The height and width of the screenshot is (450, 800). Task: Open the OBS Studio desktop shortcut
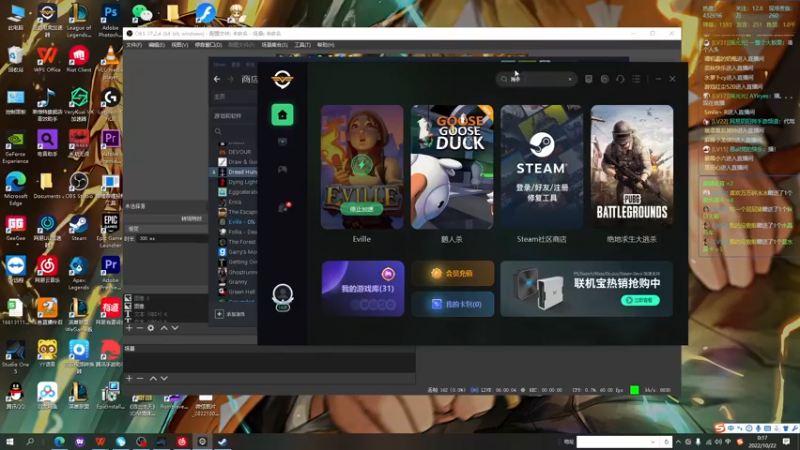(x=79, y=186)
